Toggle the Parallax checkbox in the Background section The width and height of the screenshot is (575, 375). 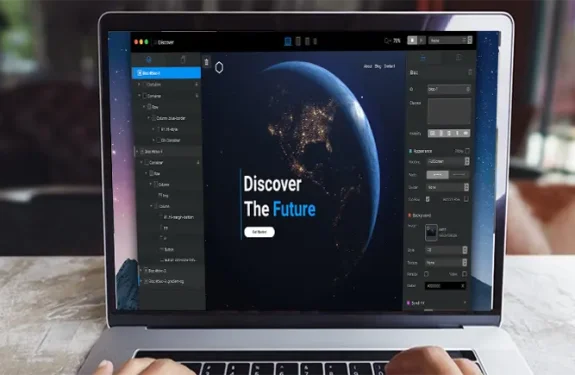click(x=426, y=274)
